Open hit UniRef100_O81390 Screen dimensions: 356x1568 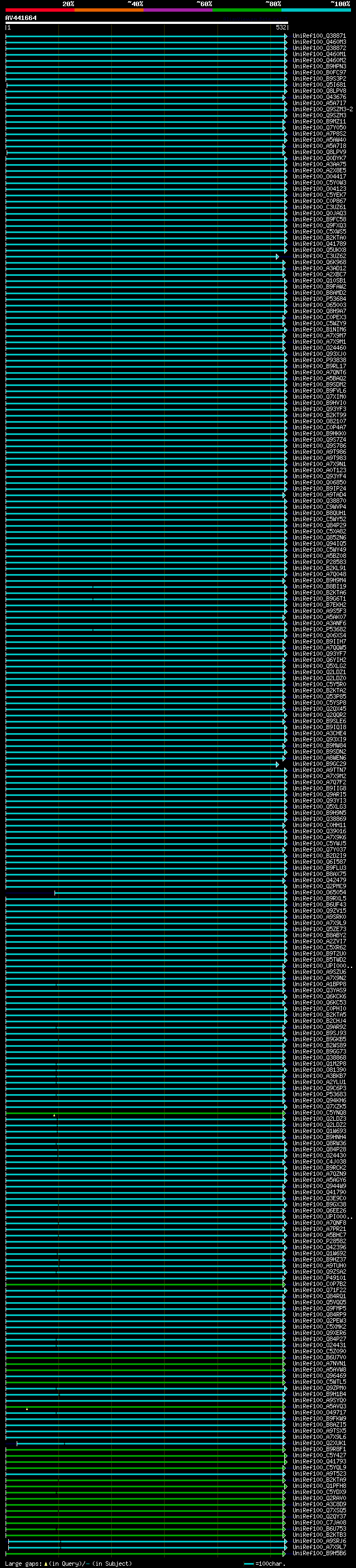[x=319, y=1070]
